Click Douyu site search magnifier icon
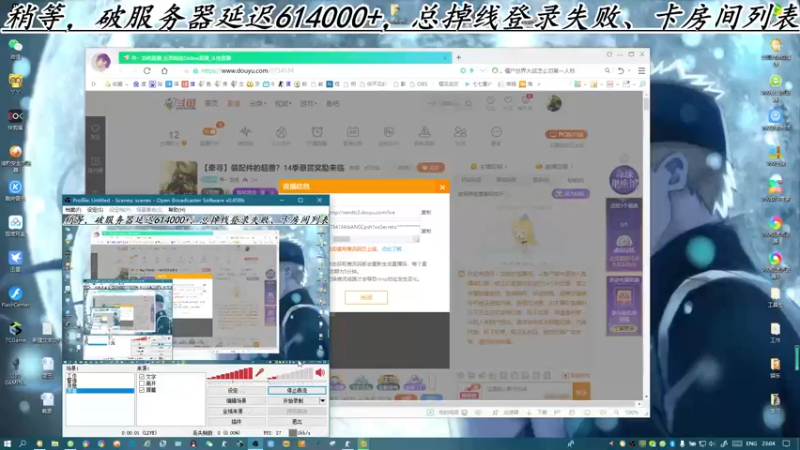Image resolution: width=800 pixels, height=450 pixels. point(468,104)
